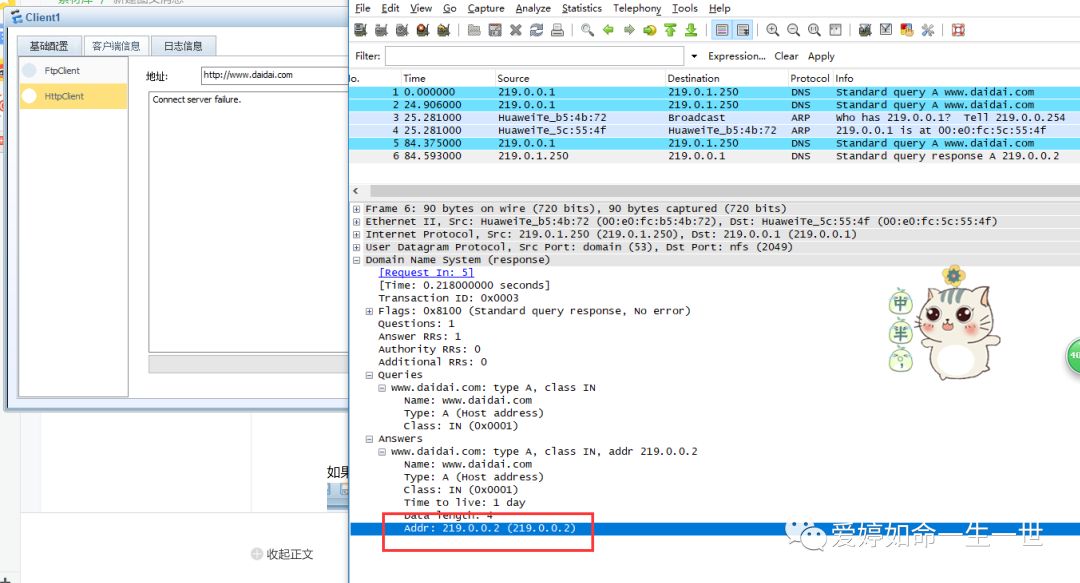The width and height of the screenshot is (1080, 583).
Task: Select packet 3 ARP Broadcast row
Action: (x=714, y=118)
